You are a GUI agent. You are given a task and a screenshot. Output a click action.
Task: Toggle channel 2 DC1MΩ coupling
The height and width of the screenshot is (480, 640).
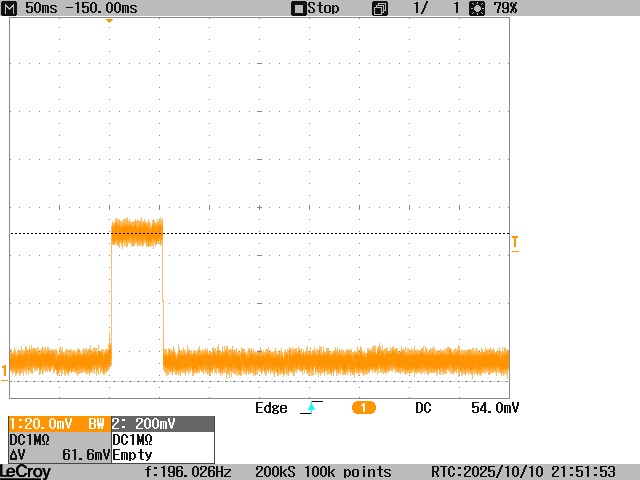133,439
